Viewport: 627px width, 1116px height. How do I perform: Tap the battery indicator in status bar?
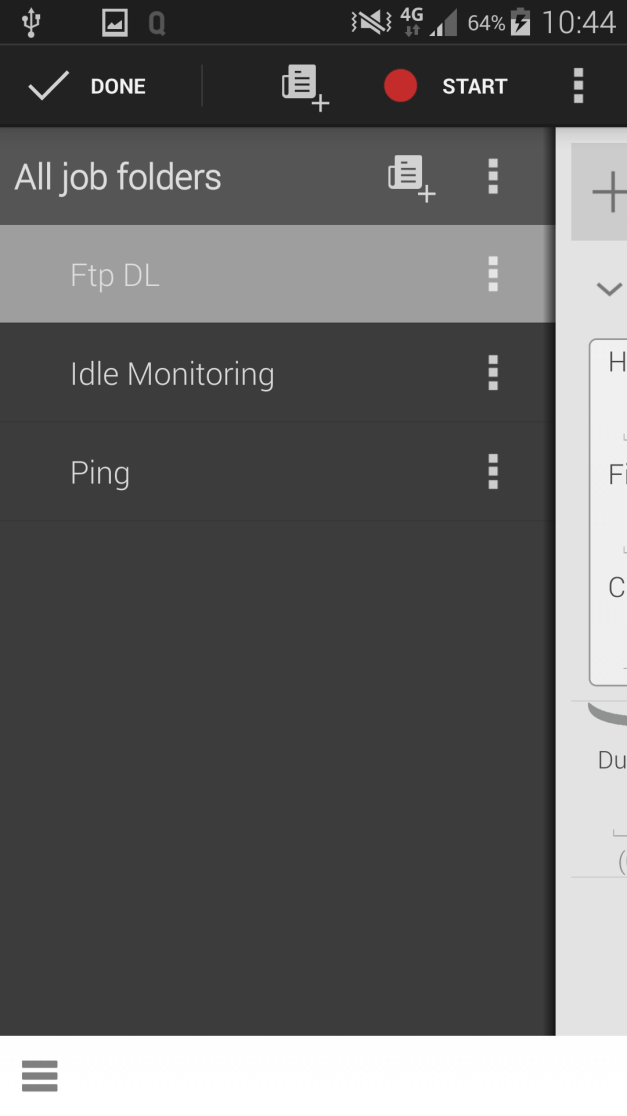point(520,23)
